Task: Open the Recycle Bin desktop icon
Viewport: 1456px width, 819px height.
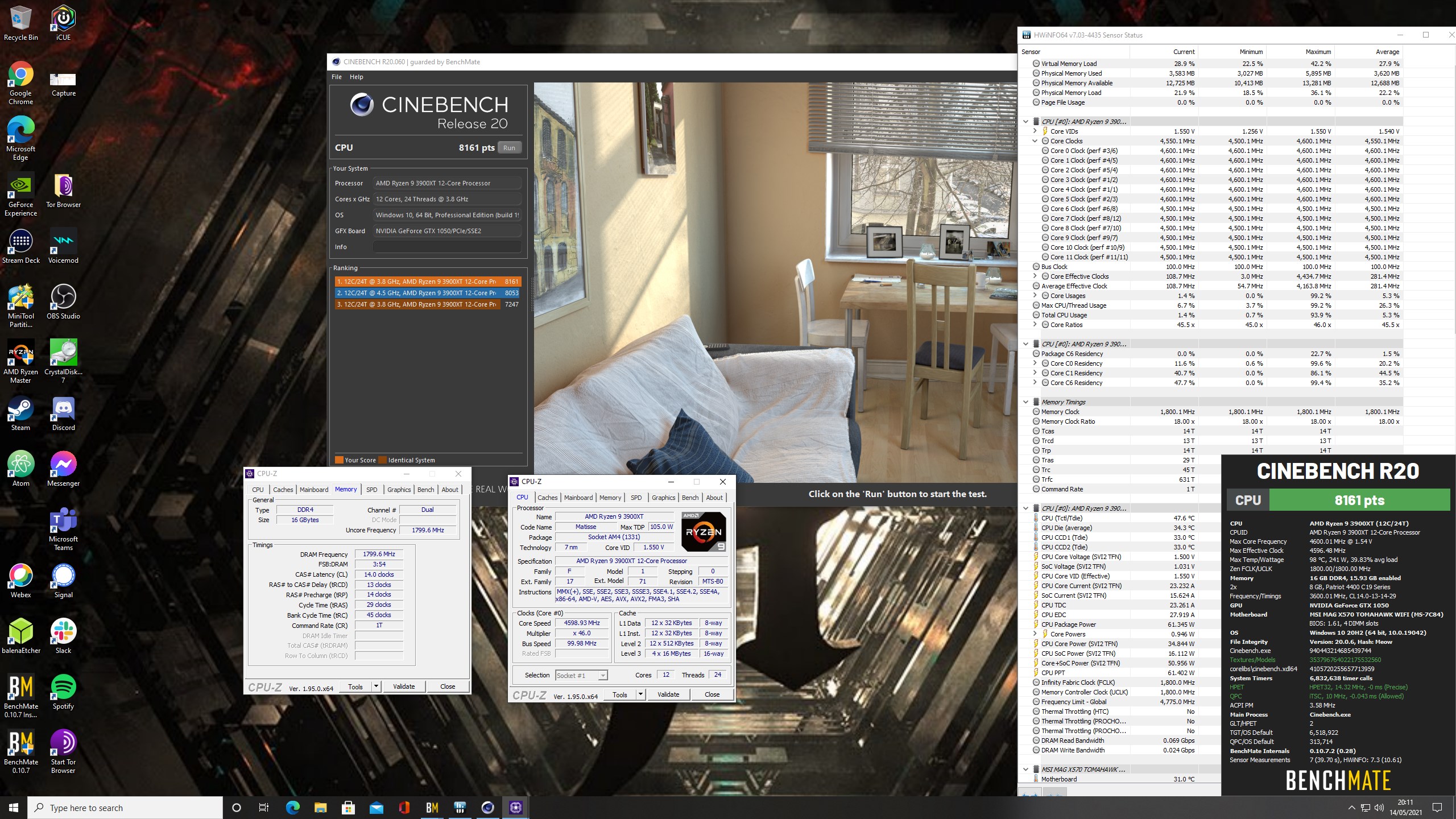Action: click(21, 23)
